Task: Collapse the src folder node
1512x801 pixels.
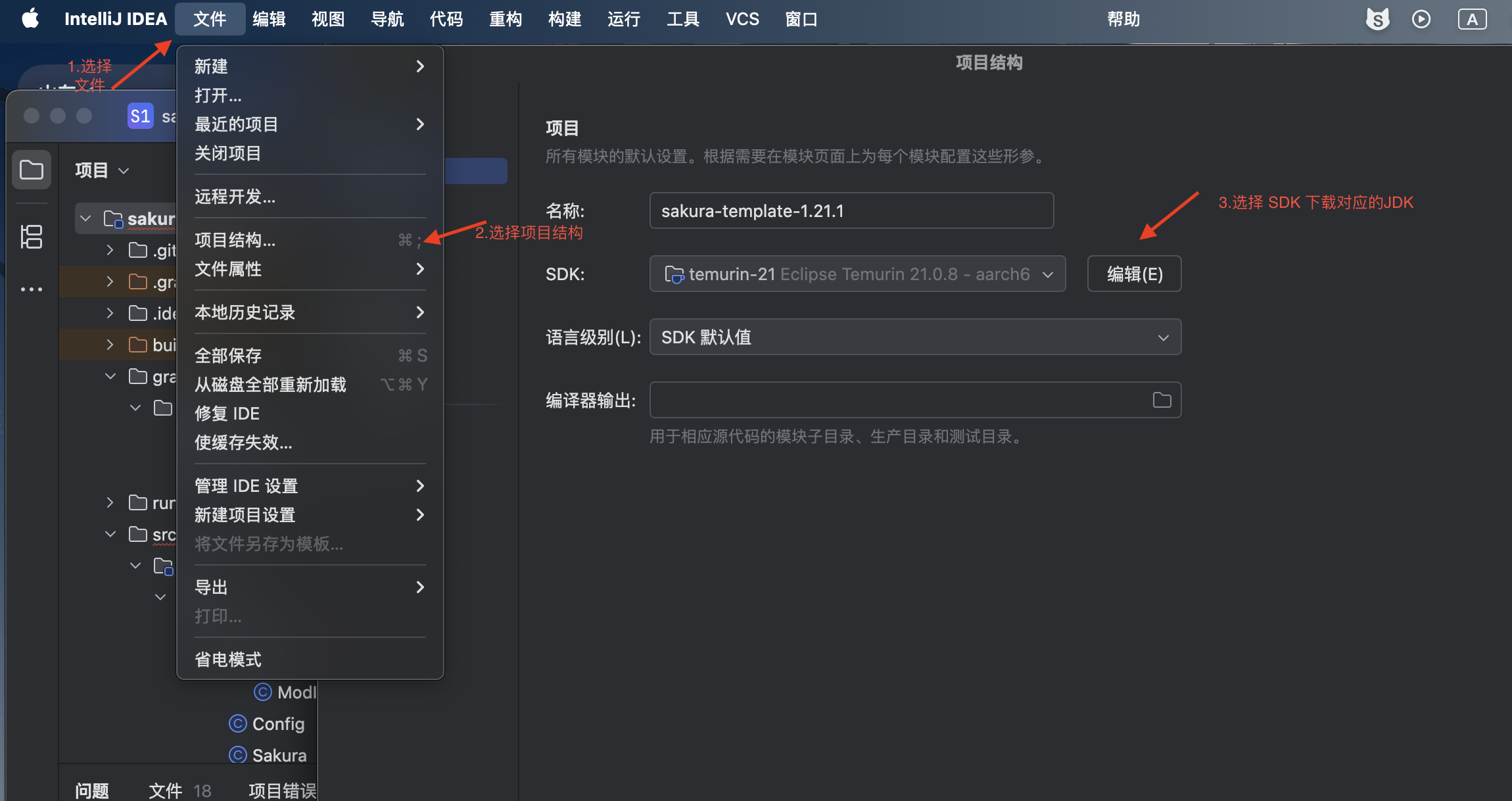Action: pyautogui.click(x=110, y=534)
